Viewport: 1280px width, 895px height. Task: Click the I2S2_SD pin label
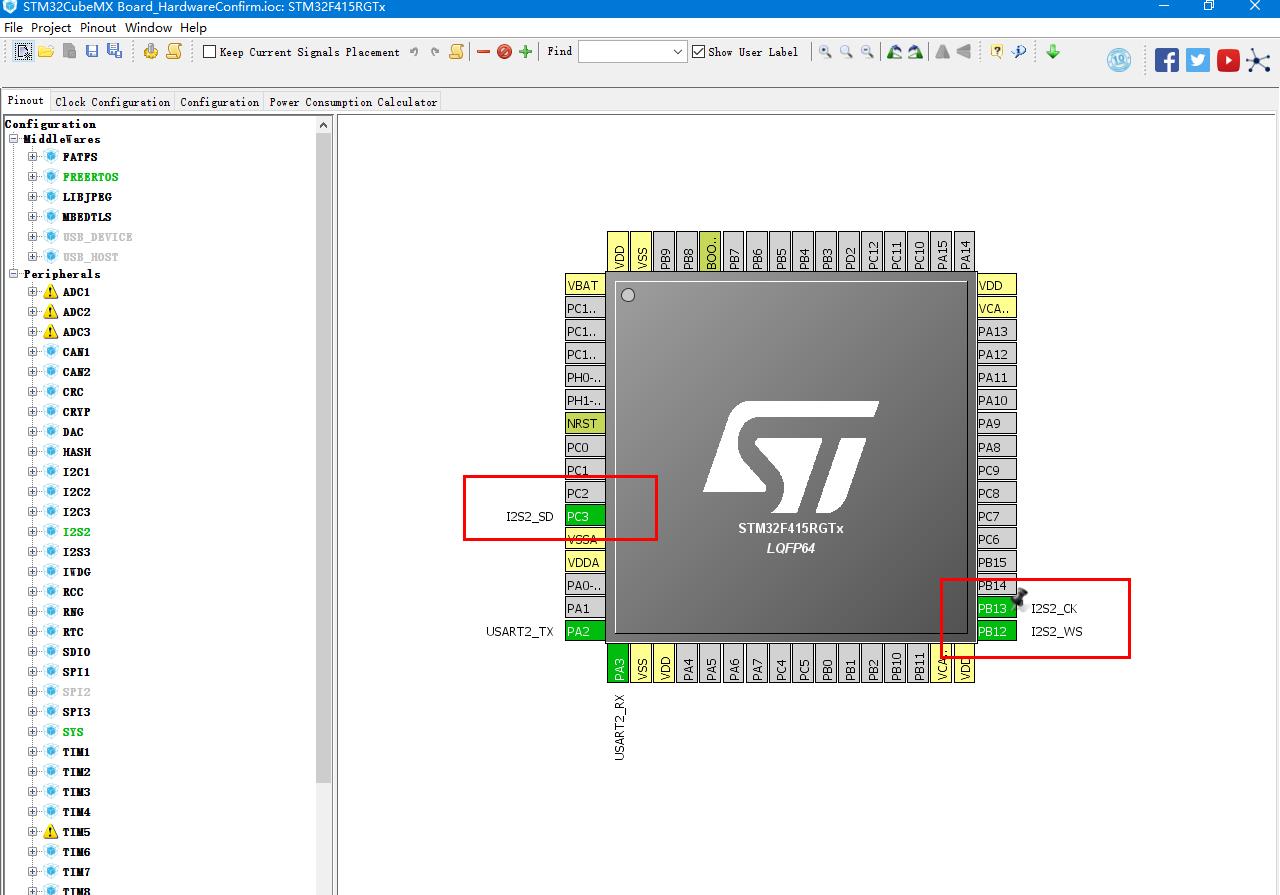click(x=529, y=516)
